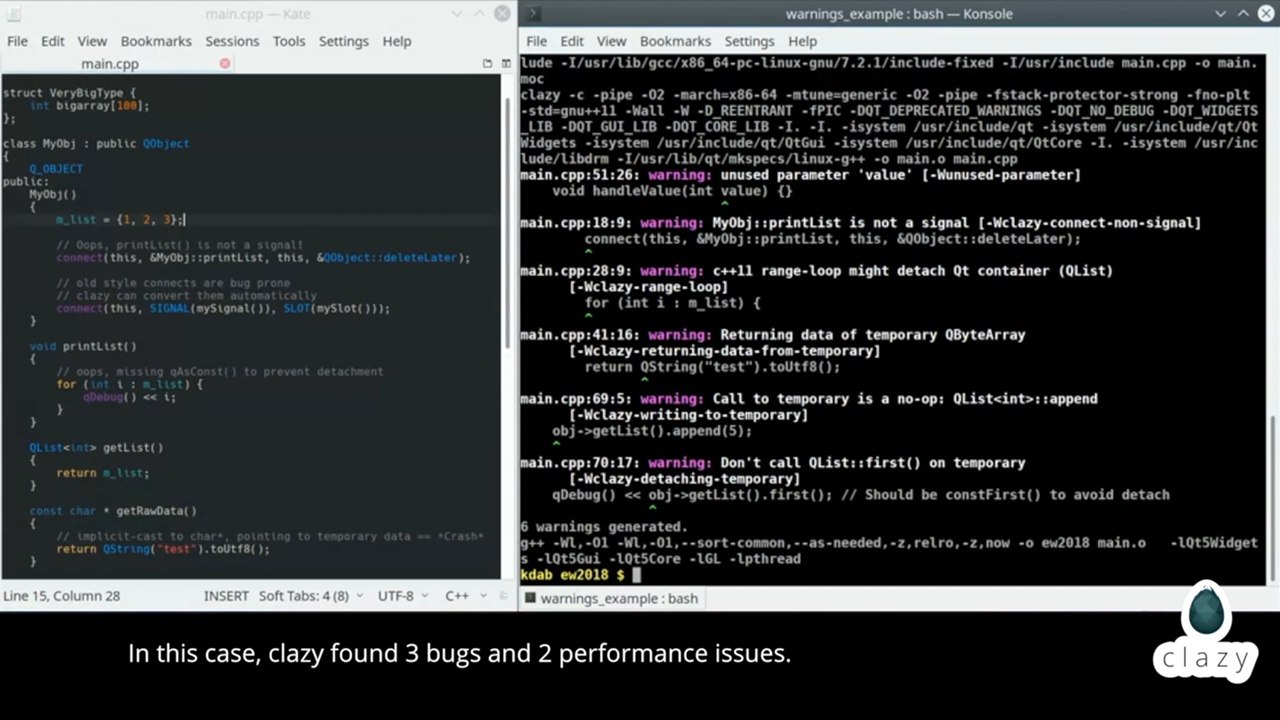This screenshot has width=1280, height=720.
Task: Click the 'const char * getRawData()' declaration
Action: pyautogui.click(x=113, y=511)
